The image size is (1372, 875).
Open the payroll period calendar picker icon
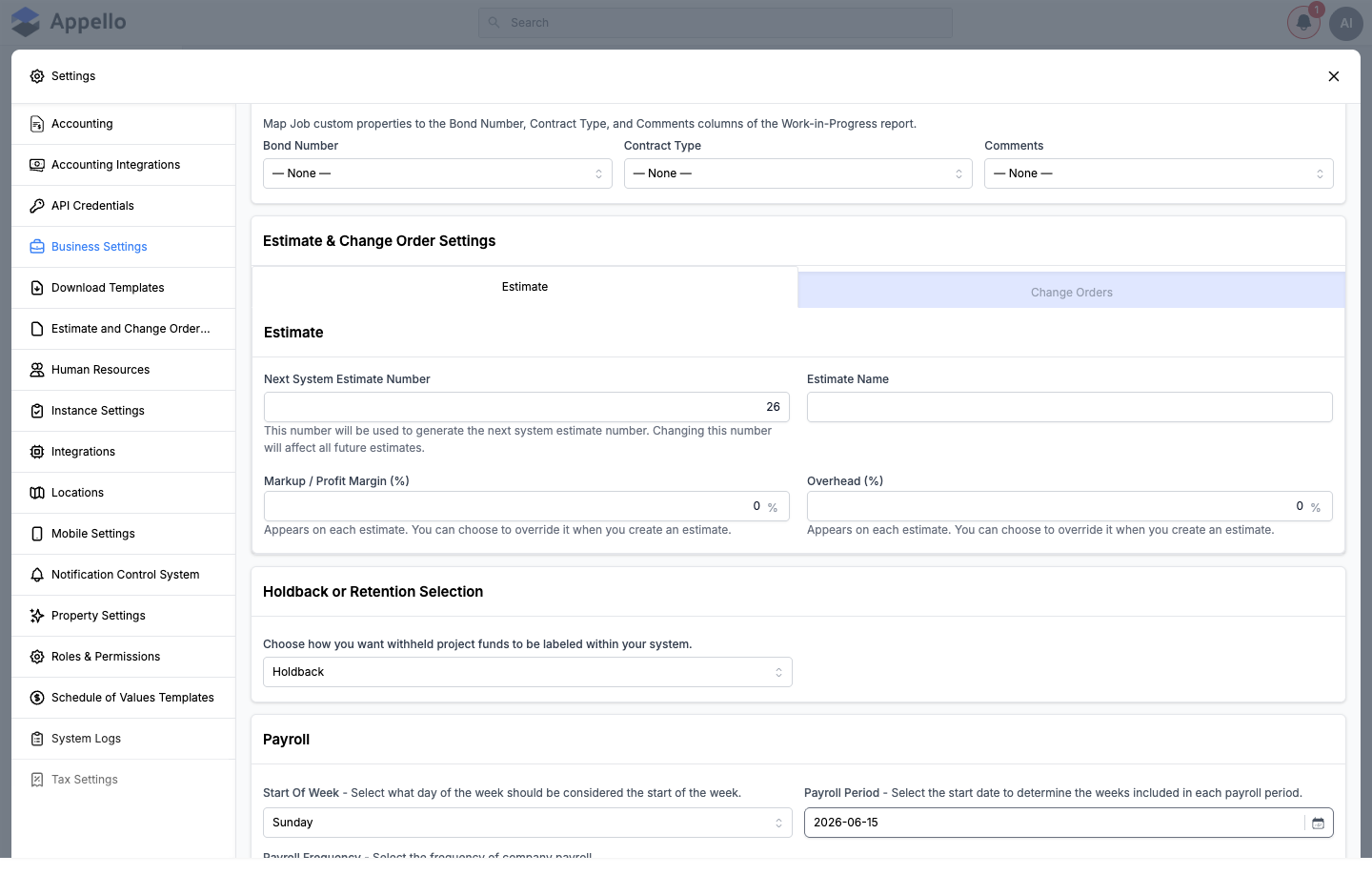click(1318, 823)
